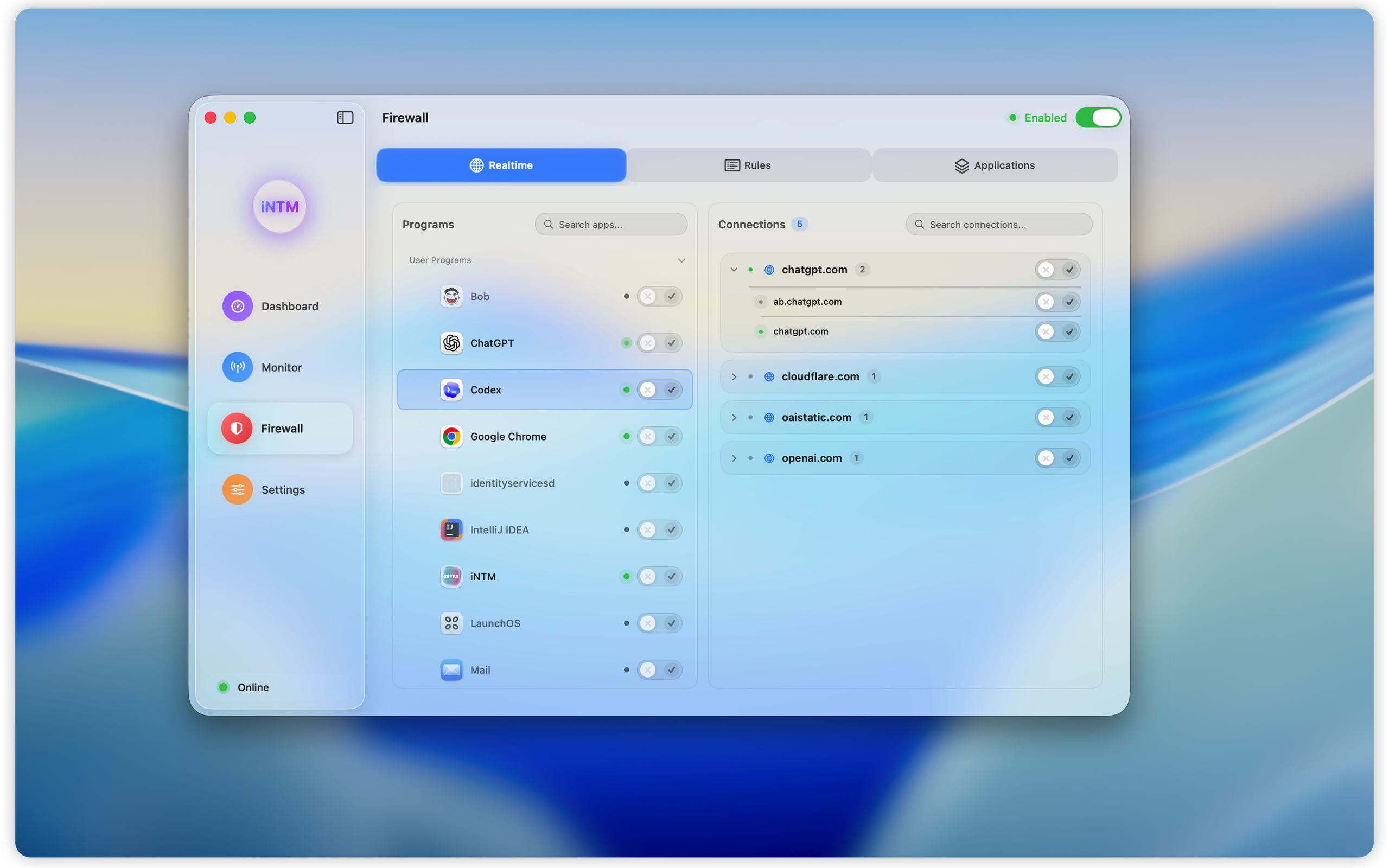Click the green Online status dot
This screenshot has height=868, width=1389.
tap(224, 687)
